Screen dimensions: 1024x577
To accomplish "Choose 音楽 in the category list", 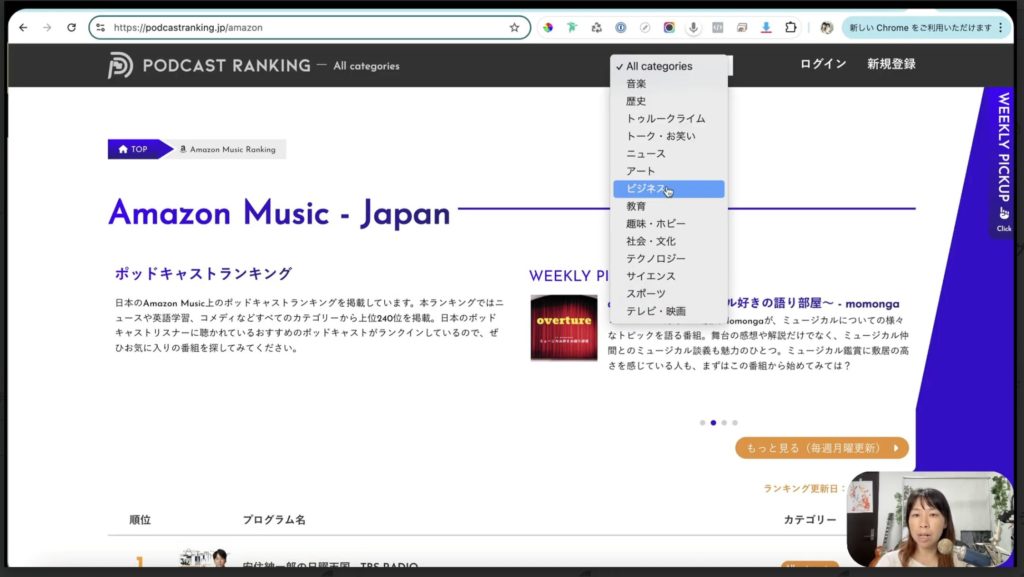I will [636, 84].
